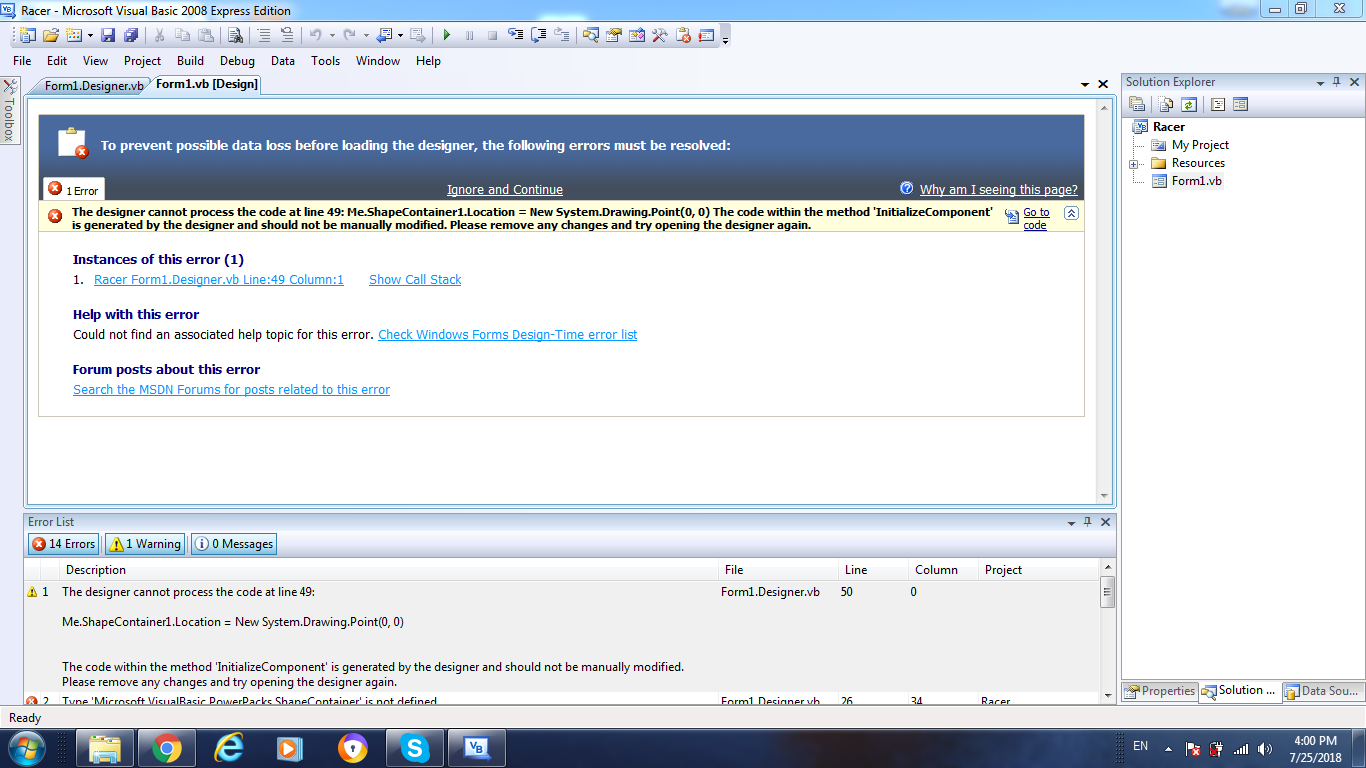Open the collapsed Toolbox side panel

point(9,111)
